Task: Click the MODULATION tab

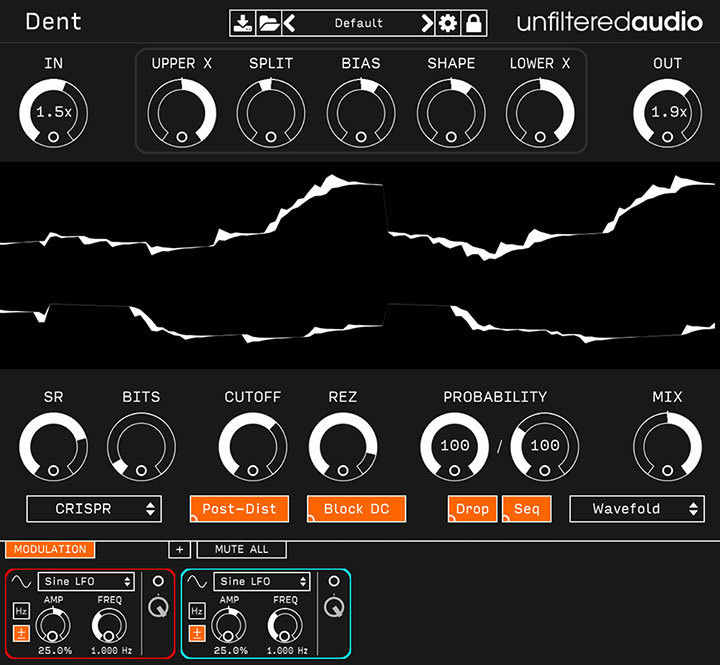Action: click(x=50, y=549)
